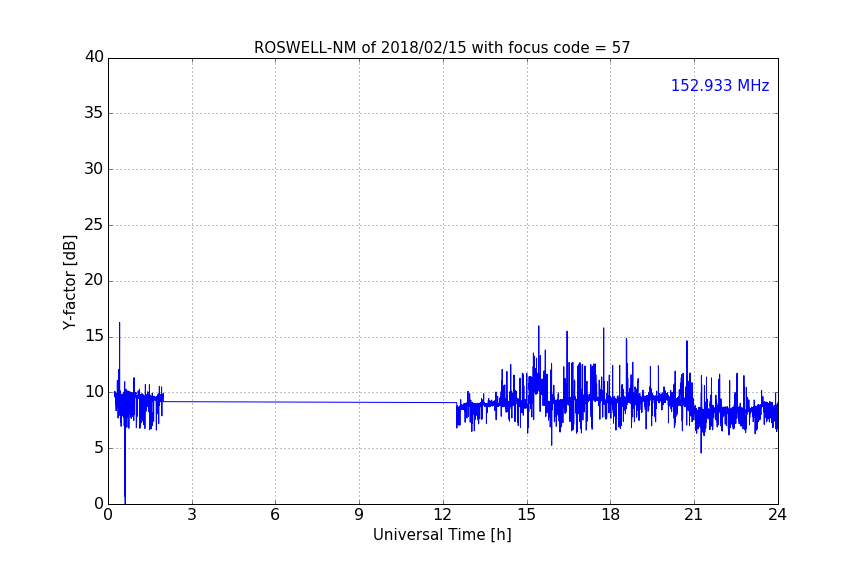Click x-axis tick label '24'
Viewport: 864px width, 576px height.
(x=777, y=515)
